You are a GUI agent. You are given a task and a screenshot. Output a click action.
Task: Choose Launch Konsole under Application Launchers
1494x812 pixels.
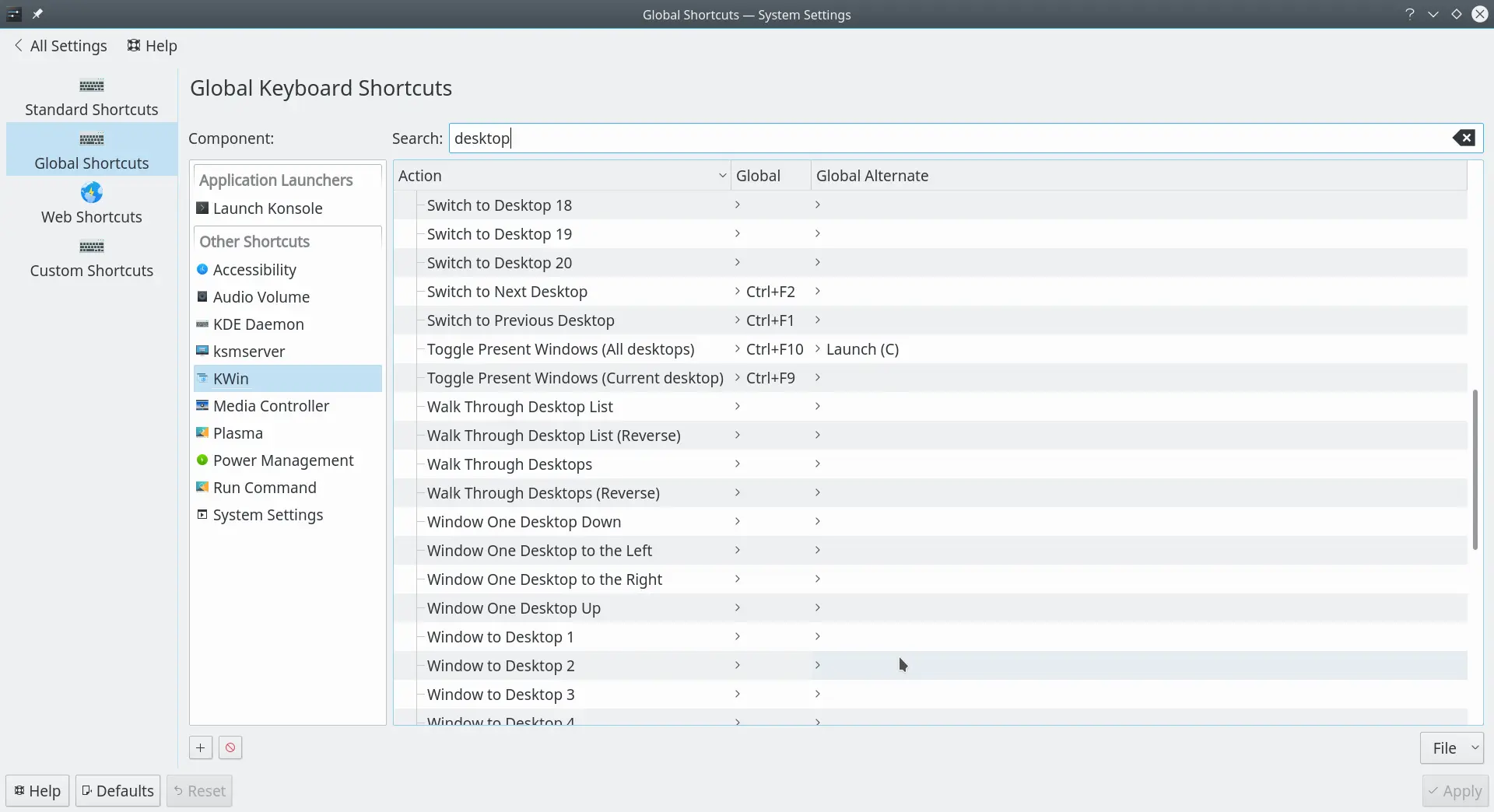268,208
